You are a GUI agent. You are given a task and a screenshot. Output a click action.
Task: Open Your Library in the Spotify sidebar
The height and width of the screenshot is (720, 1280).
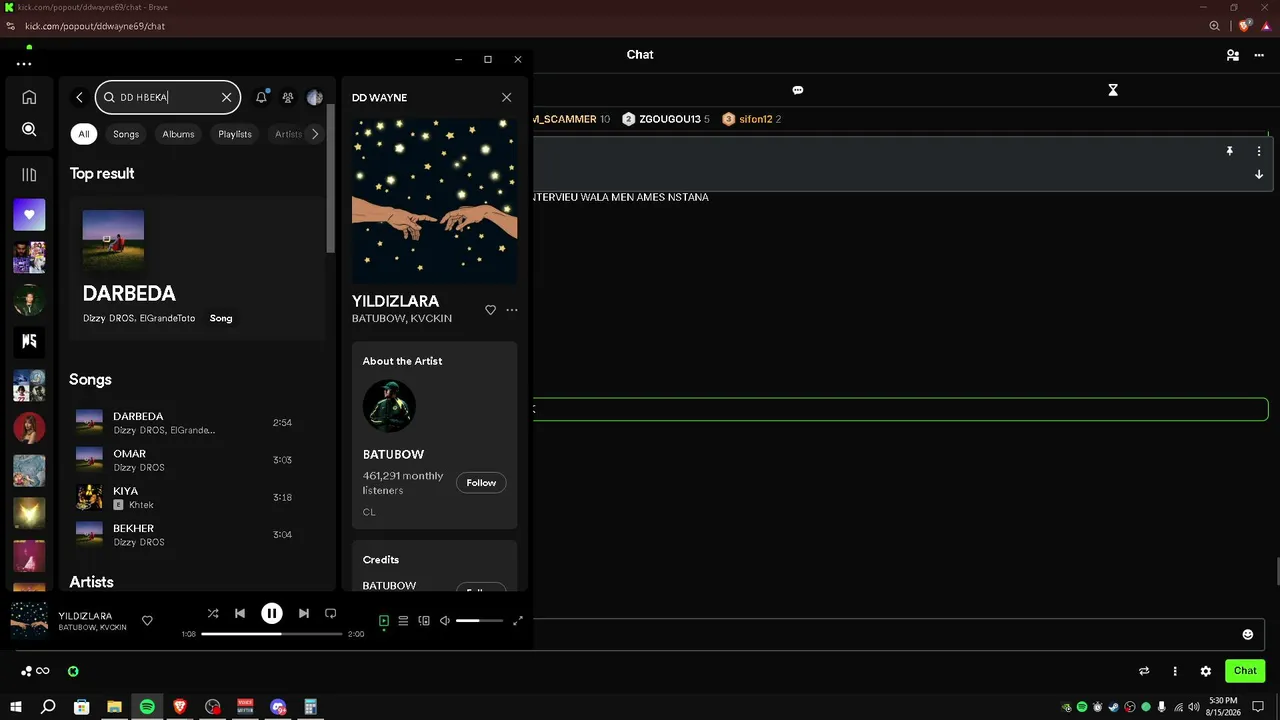pos(29,175)
